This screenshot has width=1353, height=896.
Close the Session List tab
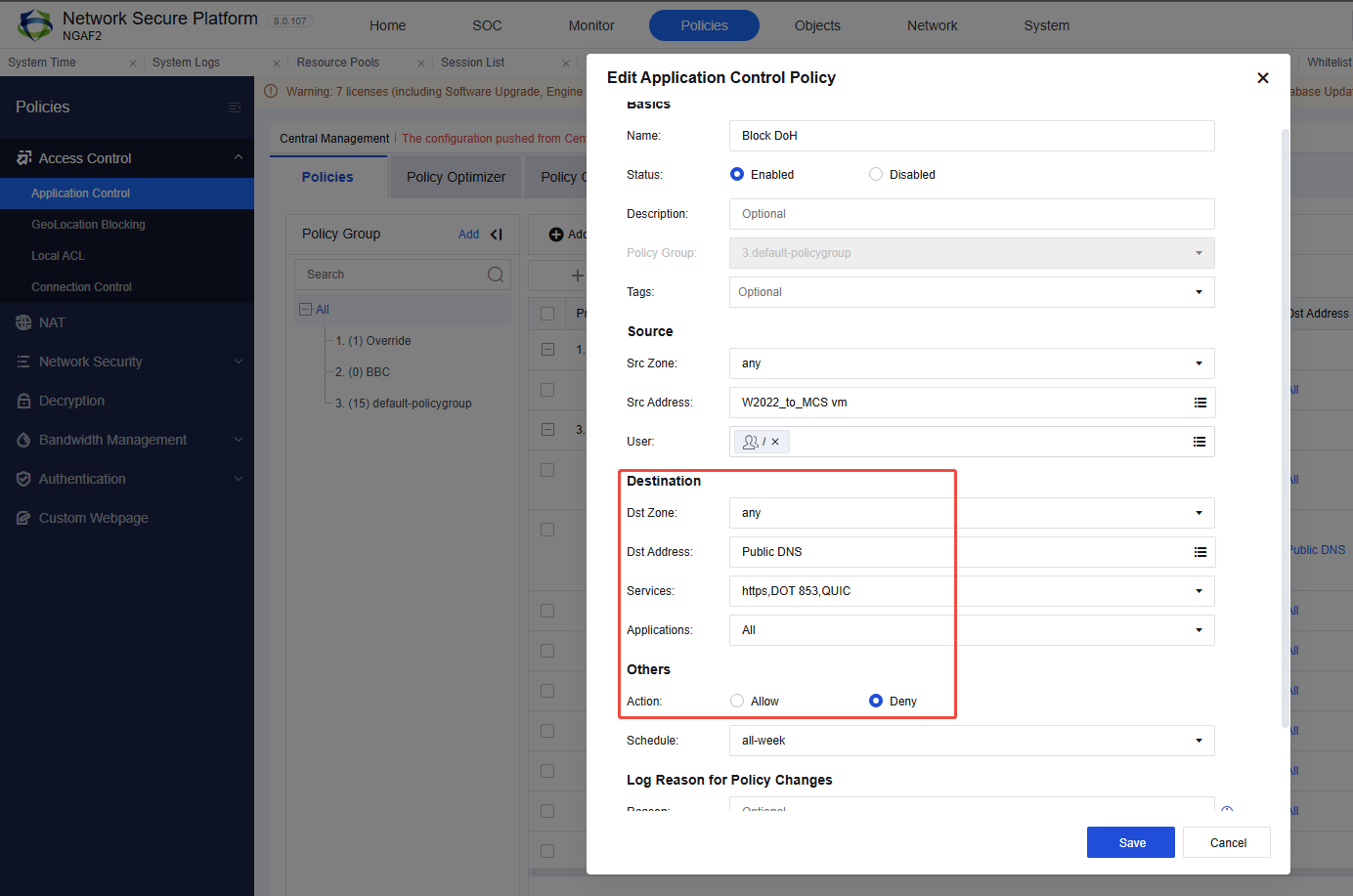[565, 64]
